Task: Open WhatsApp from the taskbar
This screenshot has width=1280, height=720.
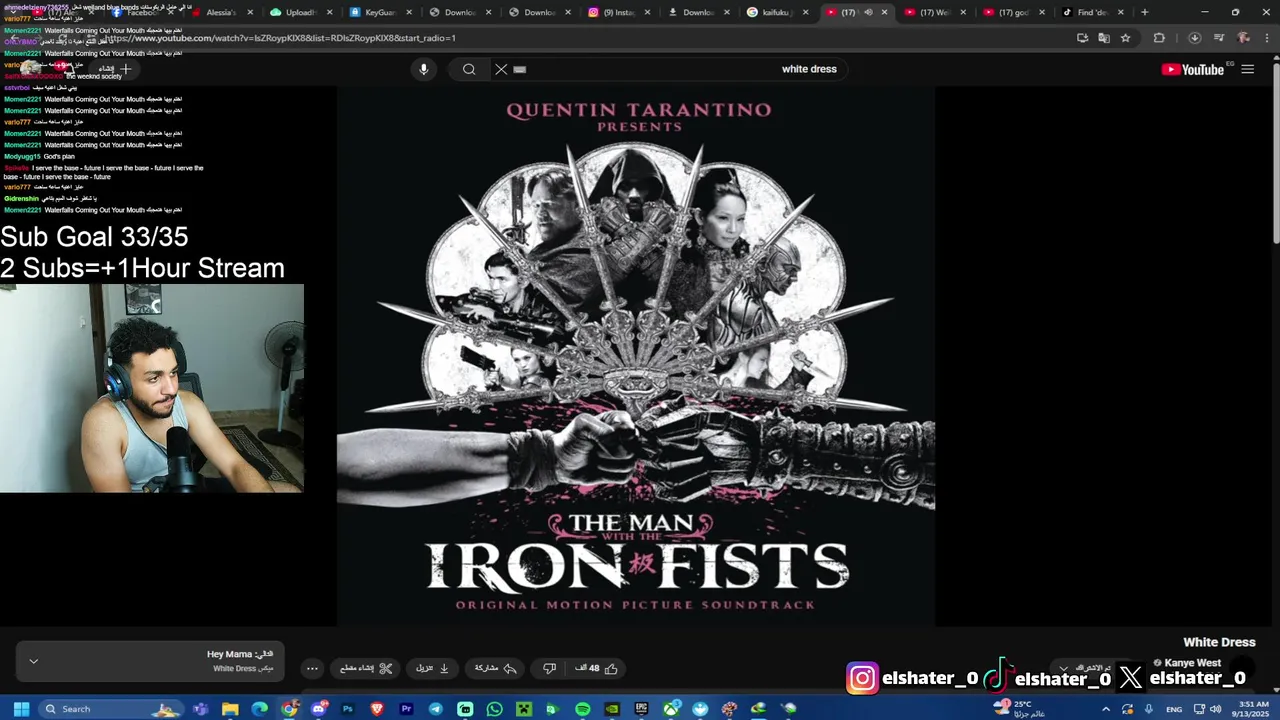Action: [x=494, y=709]
